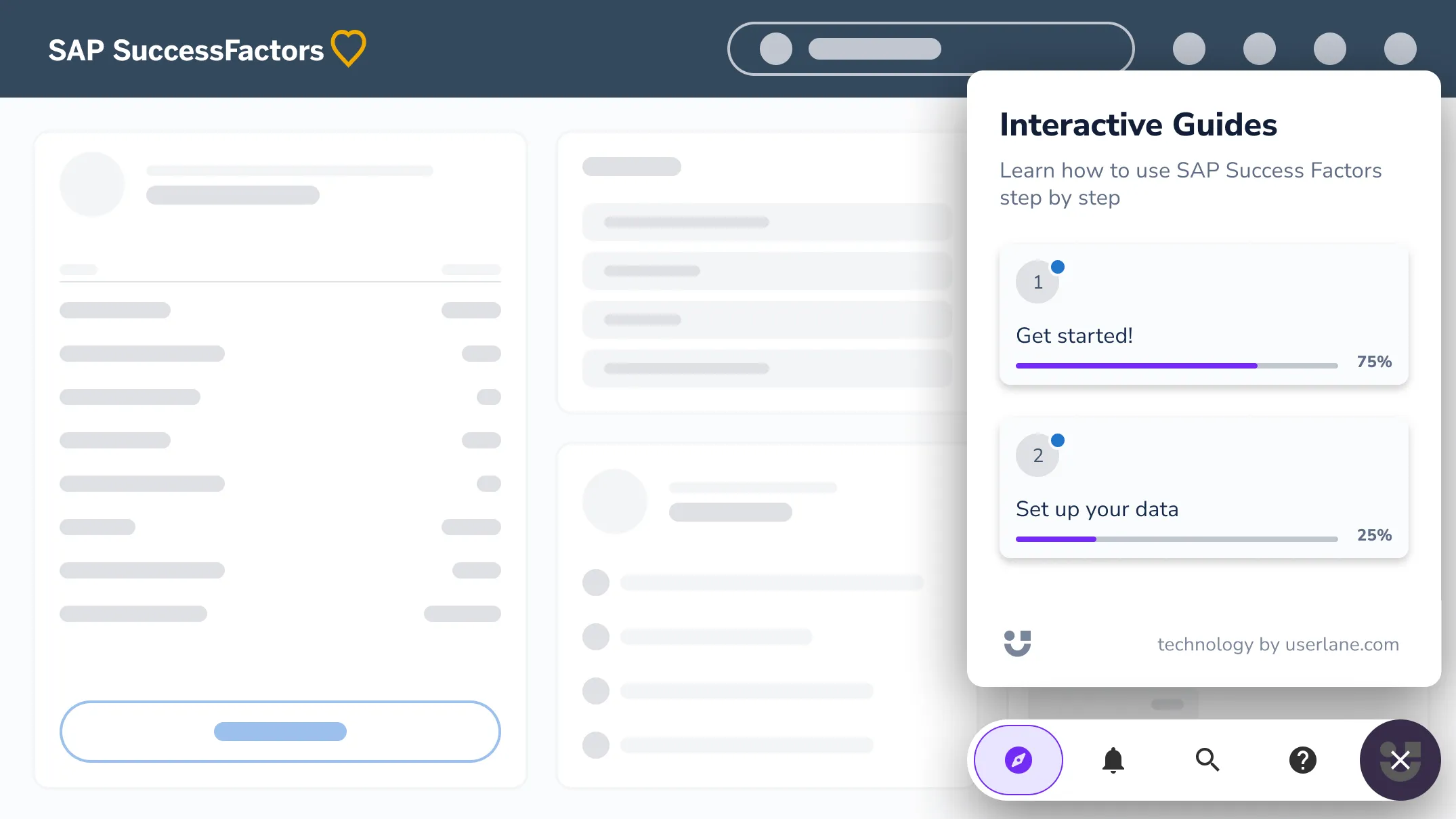Click the rightmost header circle avatar
The image size is (1456, 819).
pos(1400,49)
